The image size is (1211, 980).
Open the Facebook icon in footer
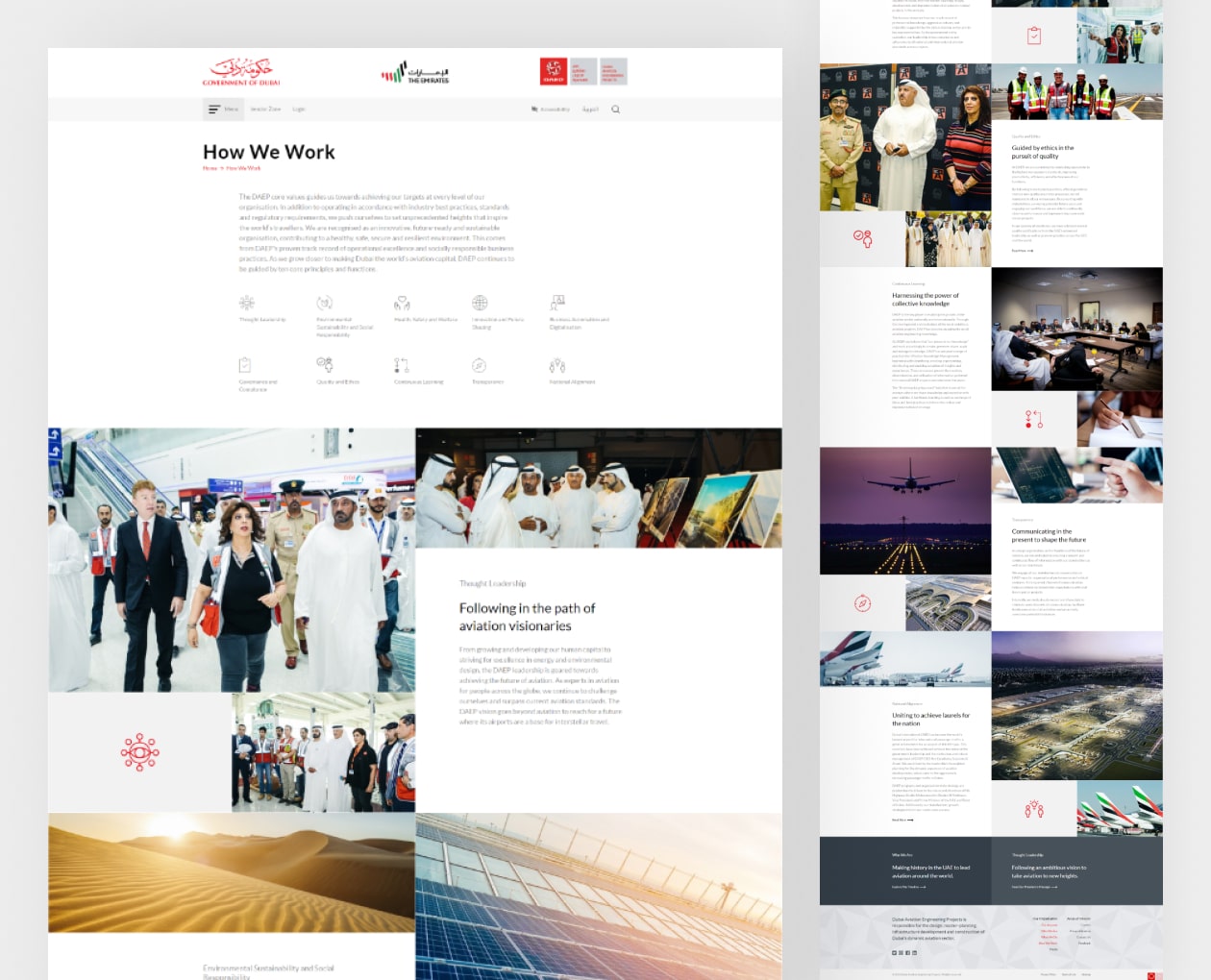click(907, 953)
